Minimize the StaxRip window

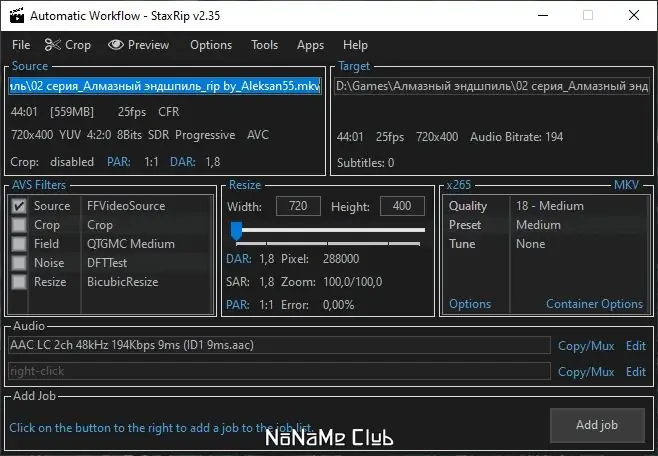pos(543,16)
